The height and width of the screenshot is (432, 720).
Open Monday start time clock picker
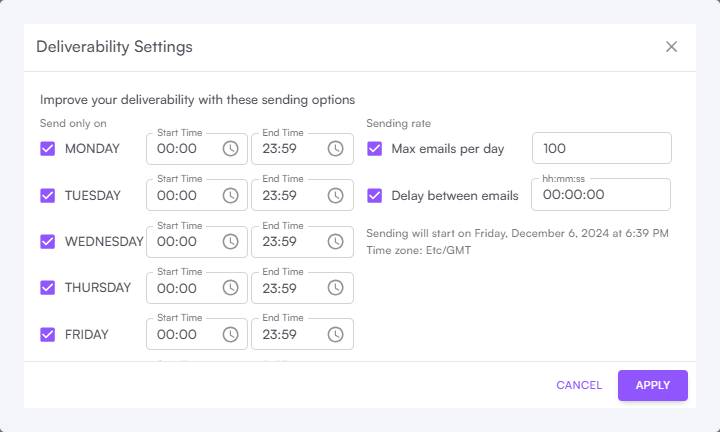(231, 149)
